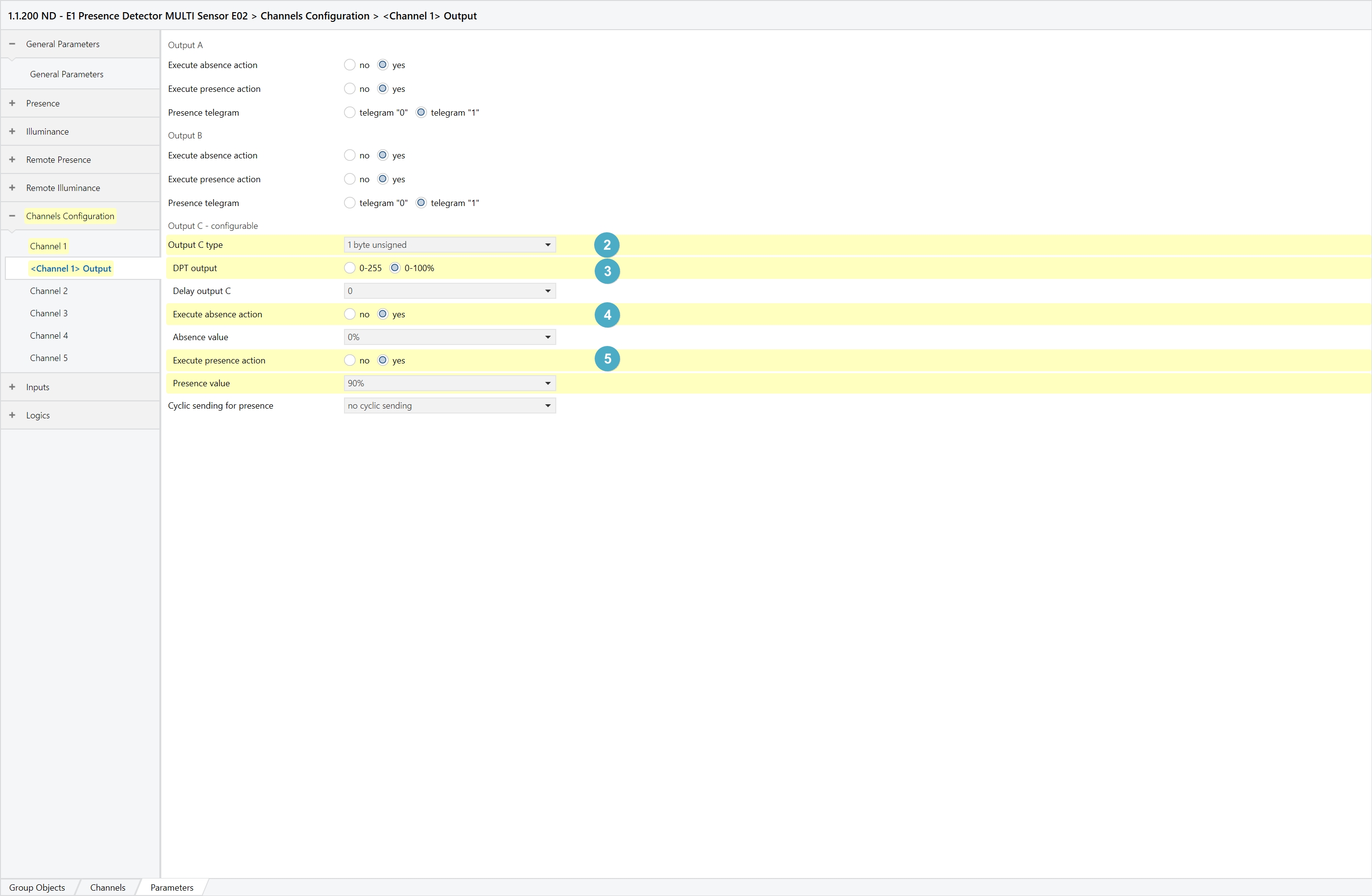Image resolution: width=1372 pixels, height=896 pixels.
Task: Select no for Output B absence action
Action: [x=349, y=155]
